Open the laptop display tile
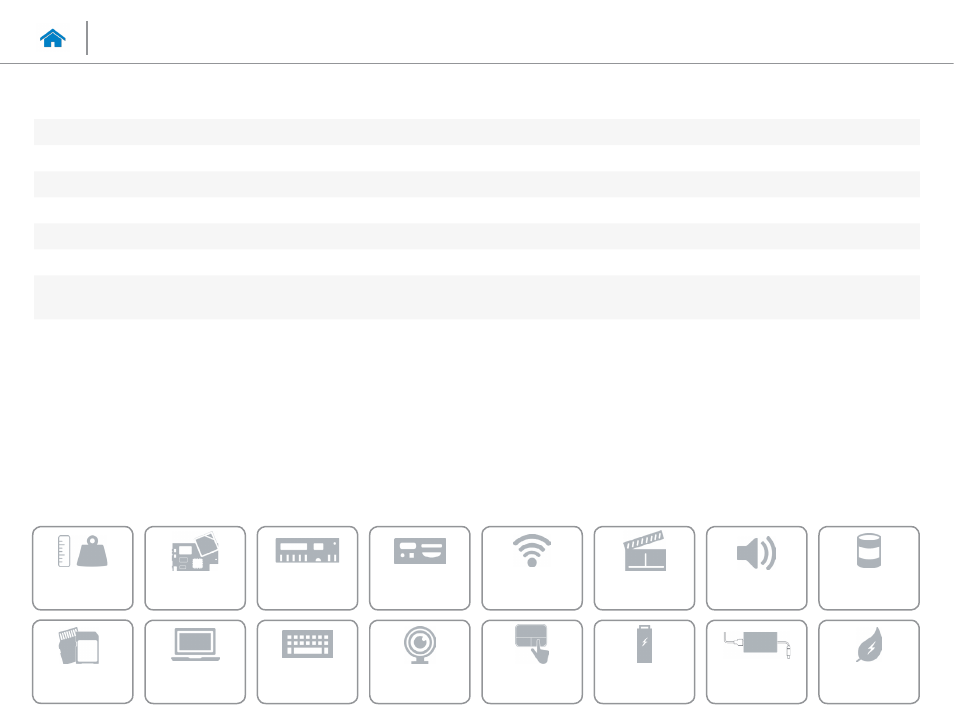Screen dimensions: 954x721 coord(195,661)
